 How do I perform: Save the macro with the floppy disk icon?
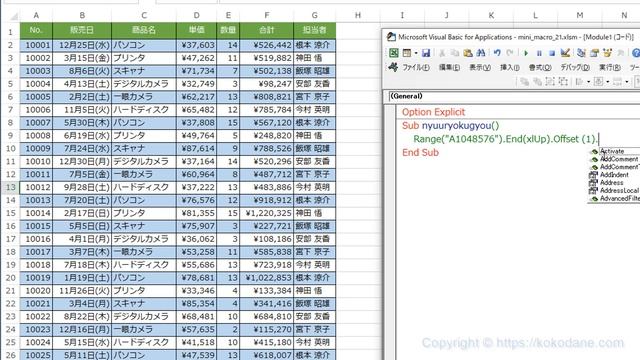(426, 53)
